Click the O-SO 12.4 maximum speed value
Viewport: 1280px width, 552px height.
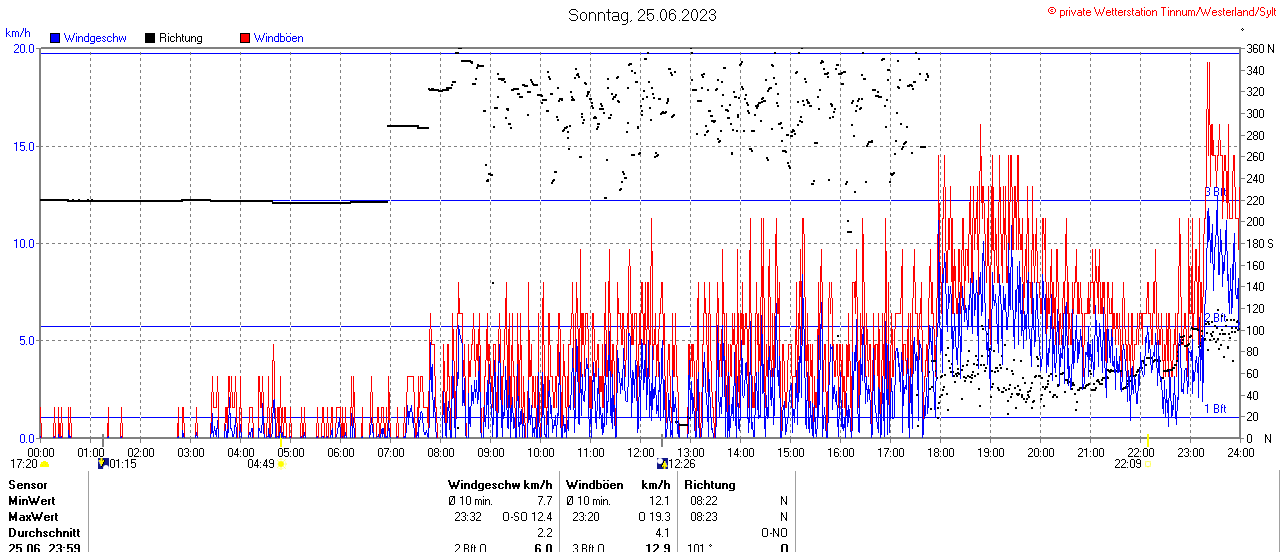[527, 517]
